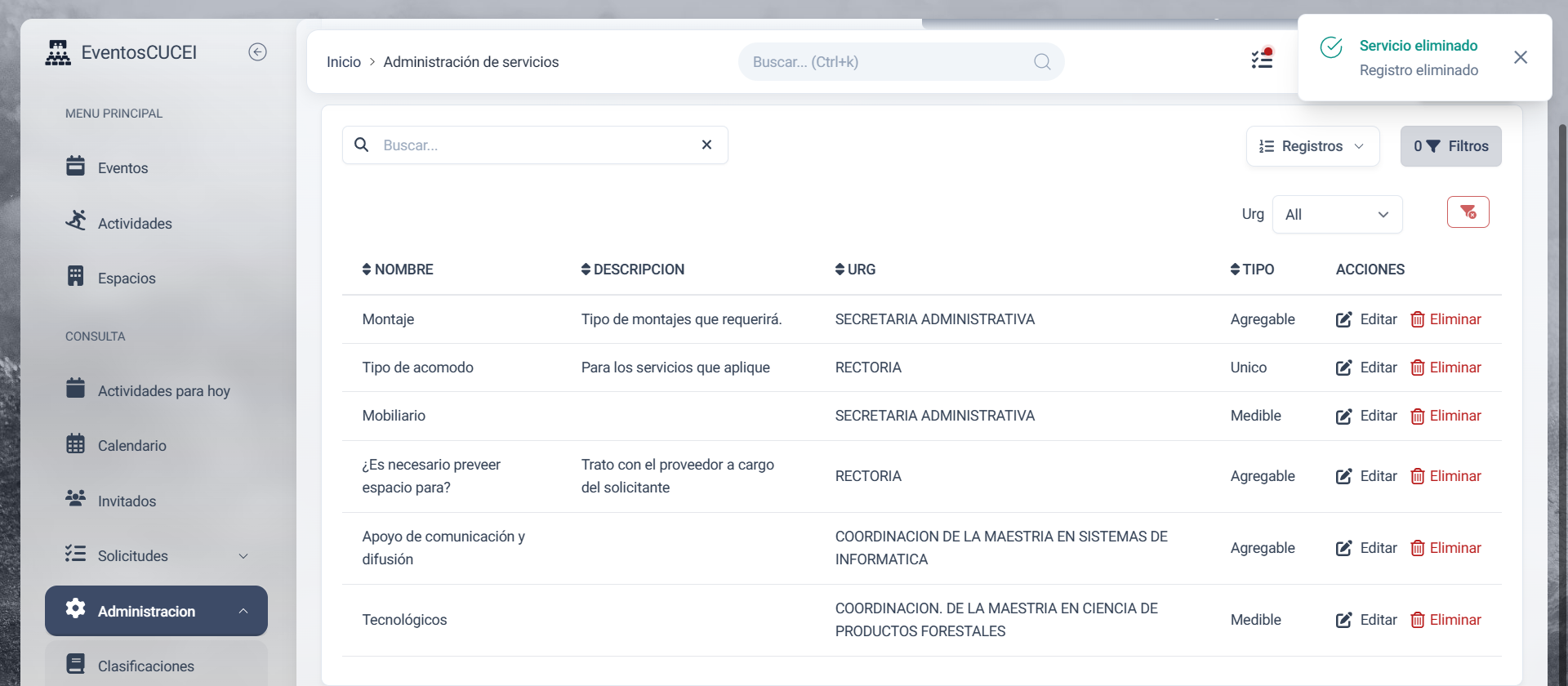Select 'Para los servicios que aplique' text
Viewport: 1568px width, 686px height.
(675, 367)
